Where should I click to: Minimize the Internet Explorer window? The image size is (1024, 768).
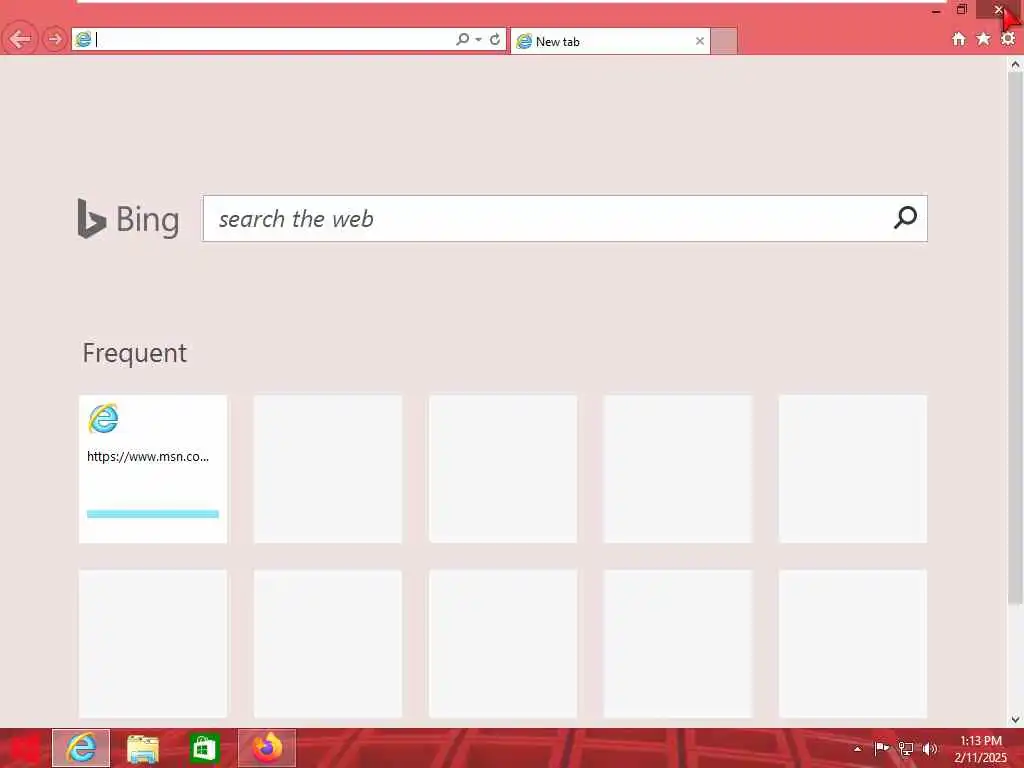pos(936,10)
